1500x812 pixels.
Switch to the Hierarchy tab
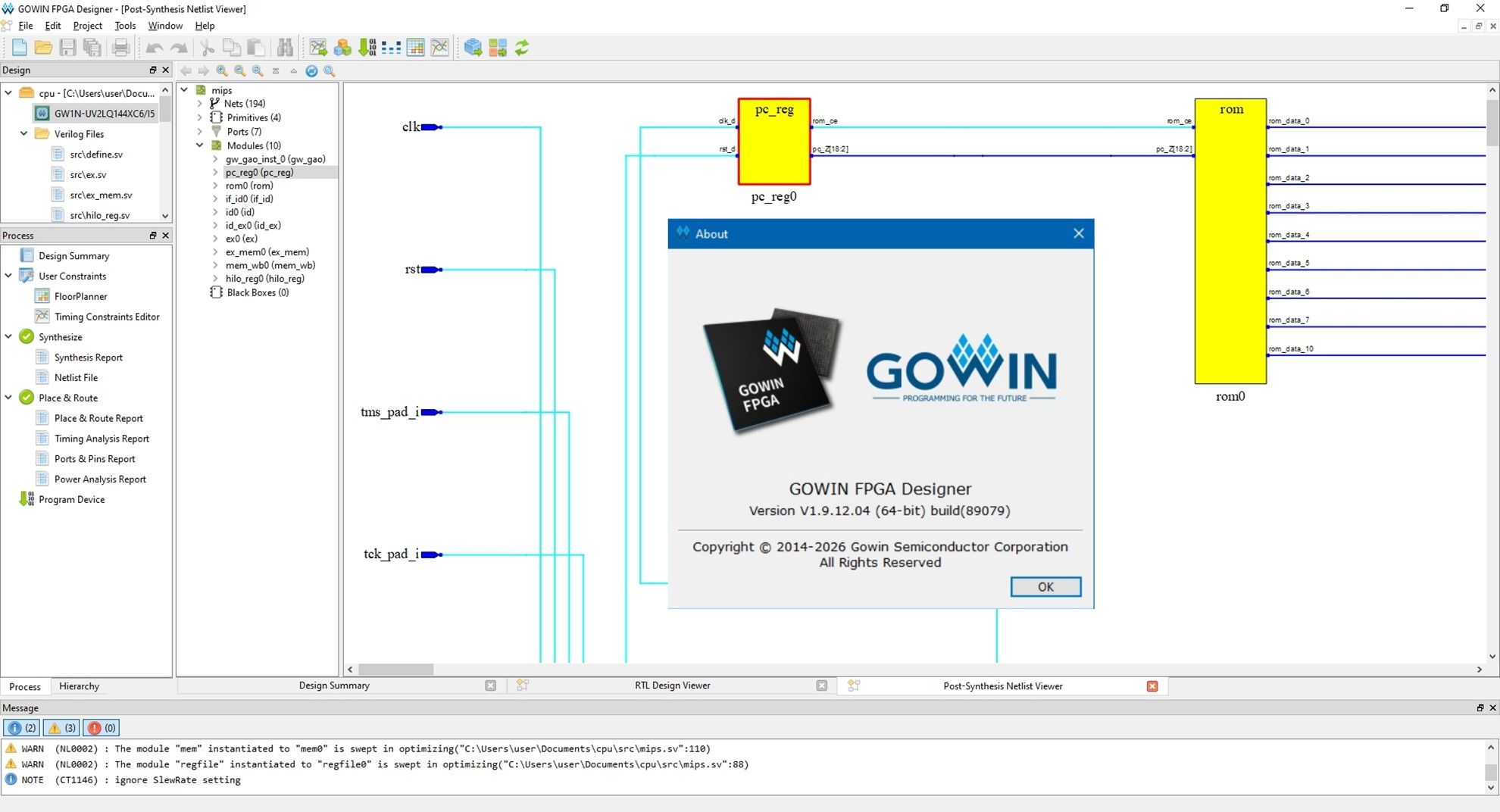[x=79, y=686]
